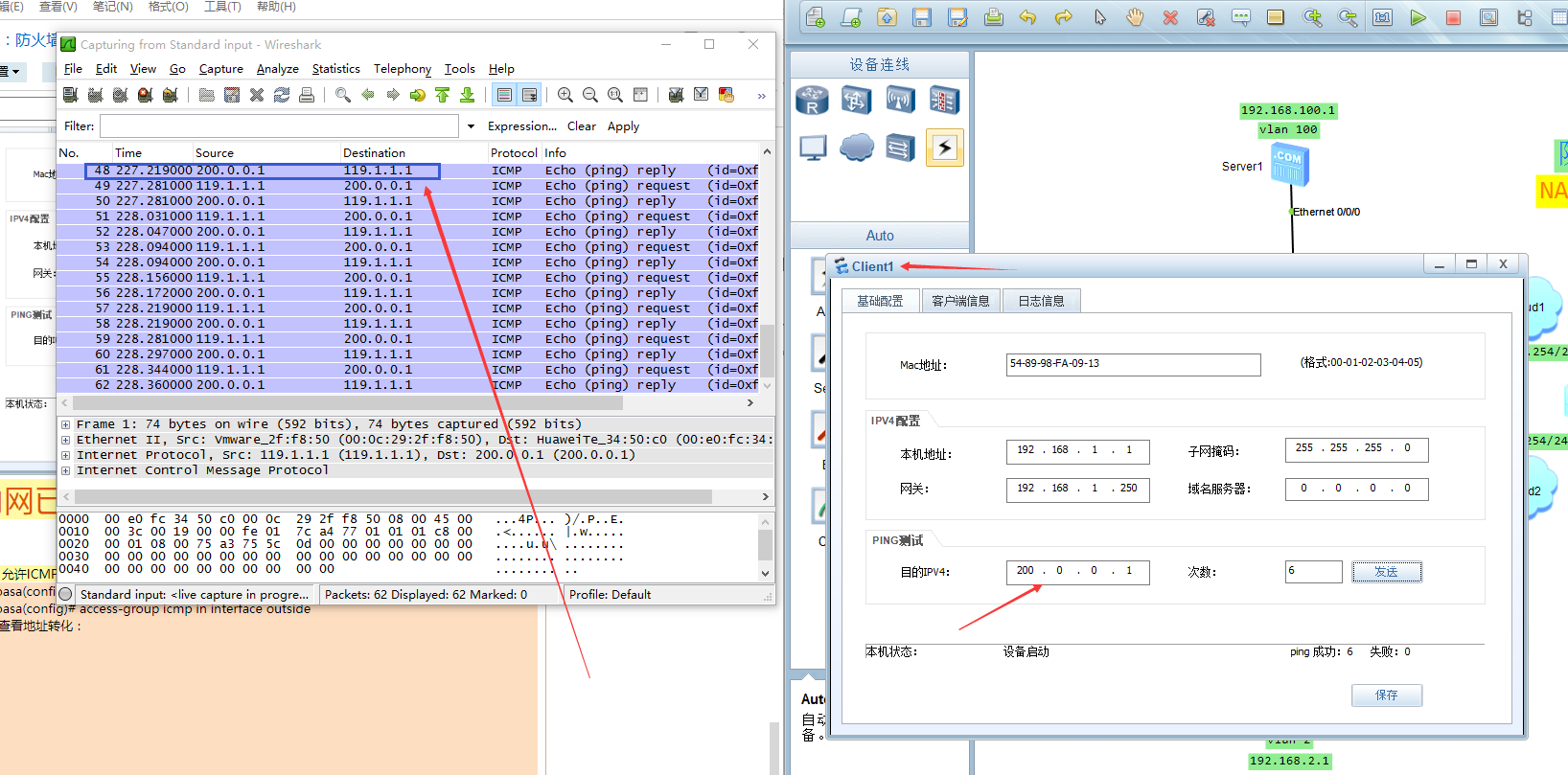The height and width of the screenshot is (775, 1568).
Task: Click eNSP save topology icon
Action: pyautogui.click(x=922, y=17)
